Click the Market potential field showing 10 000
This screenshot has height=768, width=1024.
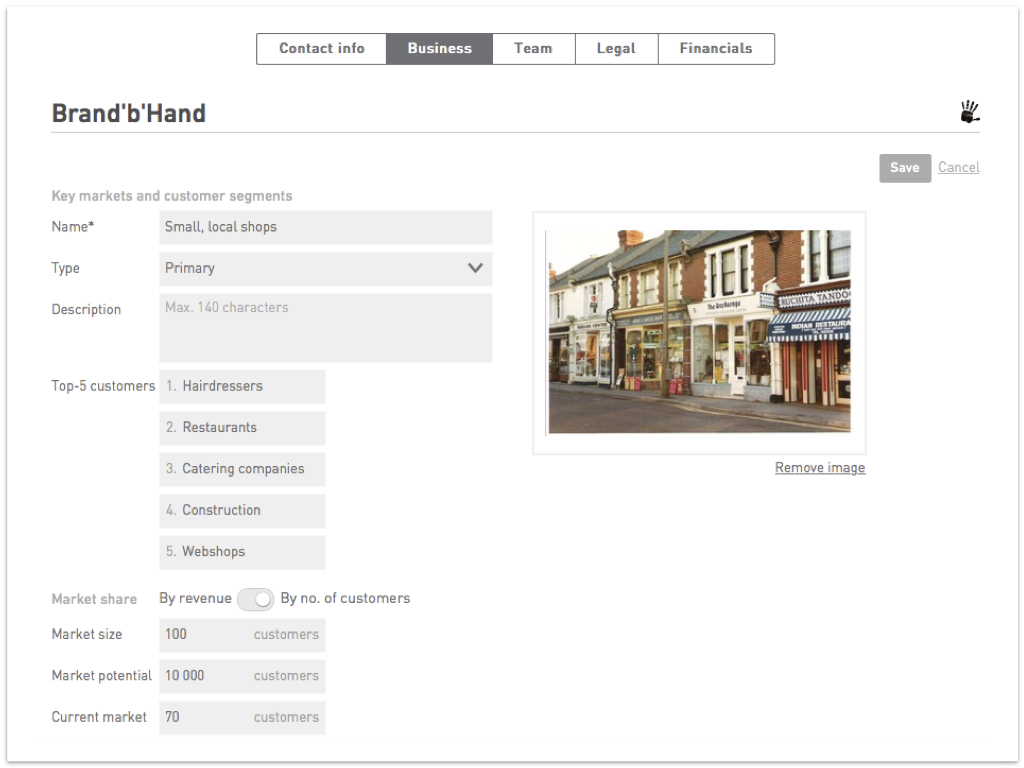pos(242,676)
